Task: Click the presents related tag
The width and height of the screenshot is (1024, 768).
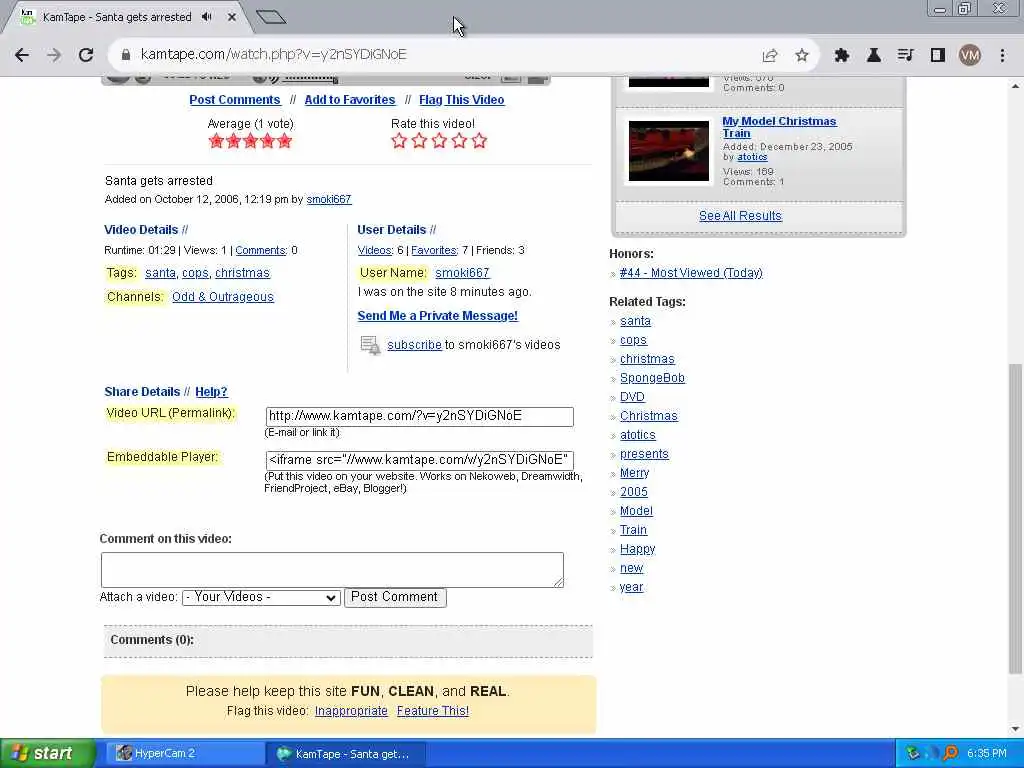Action: tap(644, 454)
